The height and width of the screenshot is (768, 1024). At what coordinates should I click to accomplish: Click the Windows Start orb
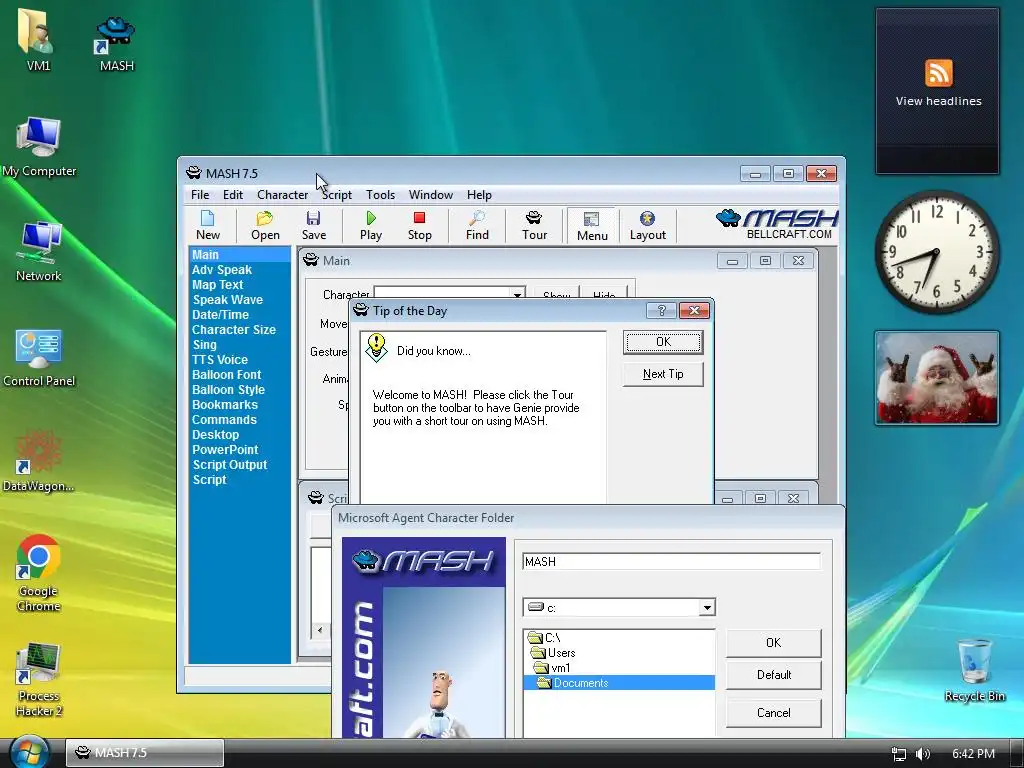coord(29,752)
